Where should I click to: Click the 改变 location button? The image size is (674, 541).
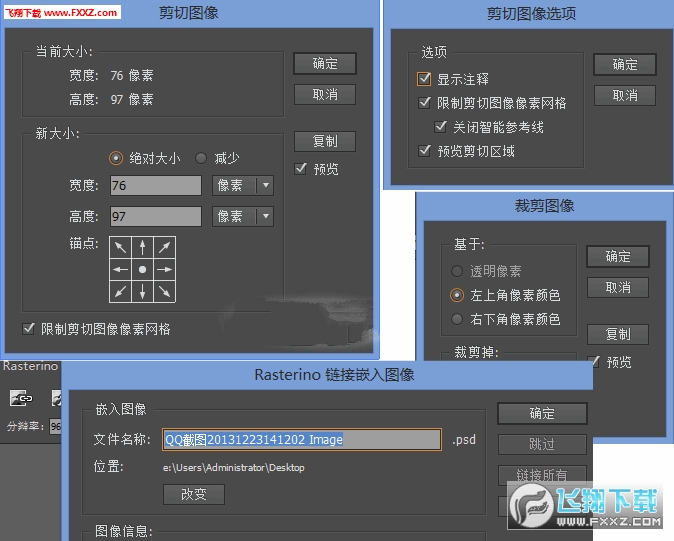coord(194,494)
